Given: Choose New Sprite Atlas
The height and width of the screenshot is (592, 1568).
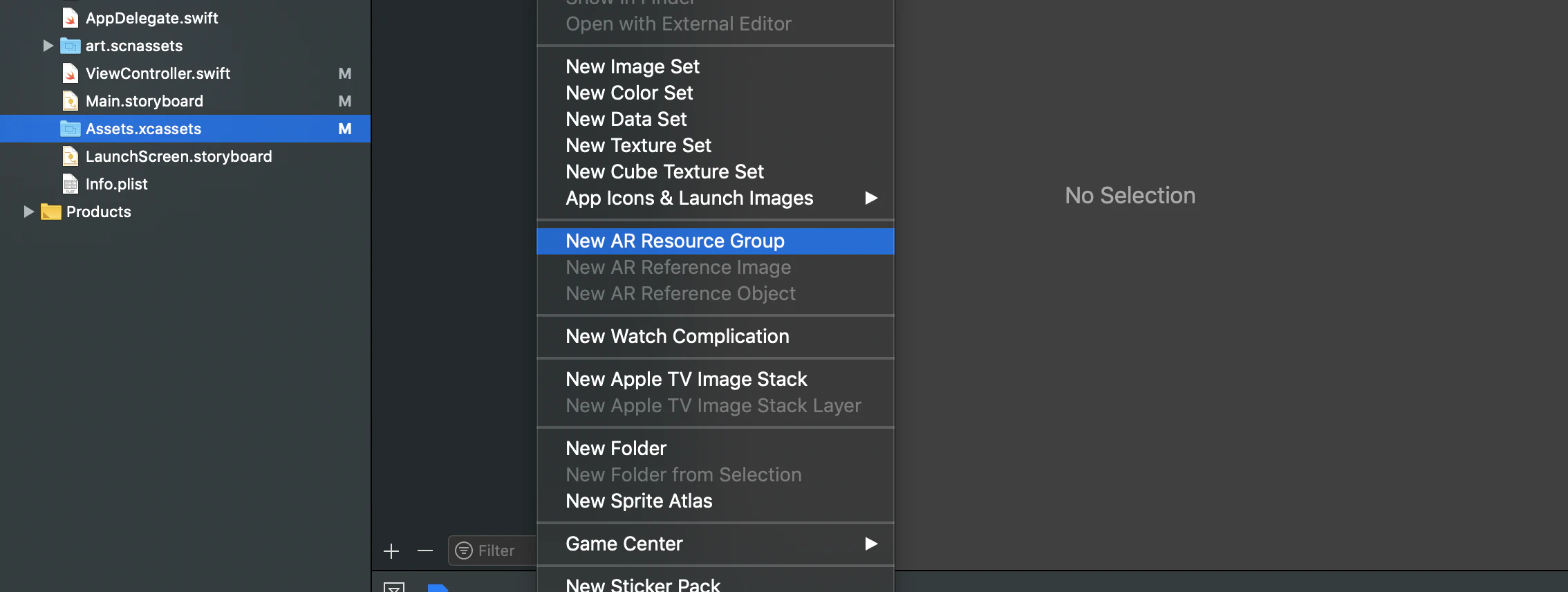Looking at the screenshot, I should (715, 501).
